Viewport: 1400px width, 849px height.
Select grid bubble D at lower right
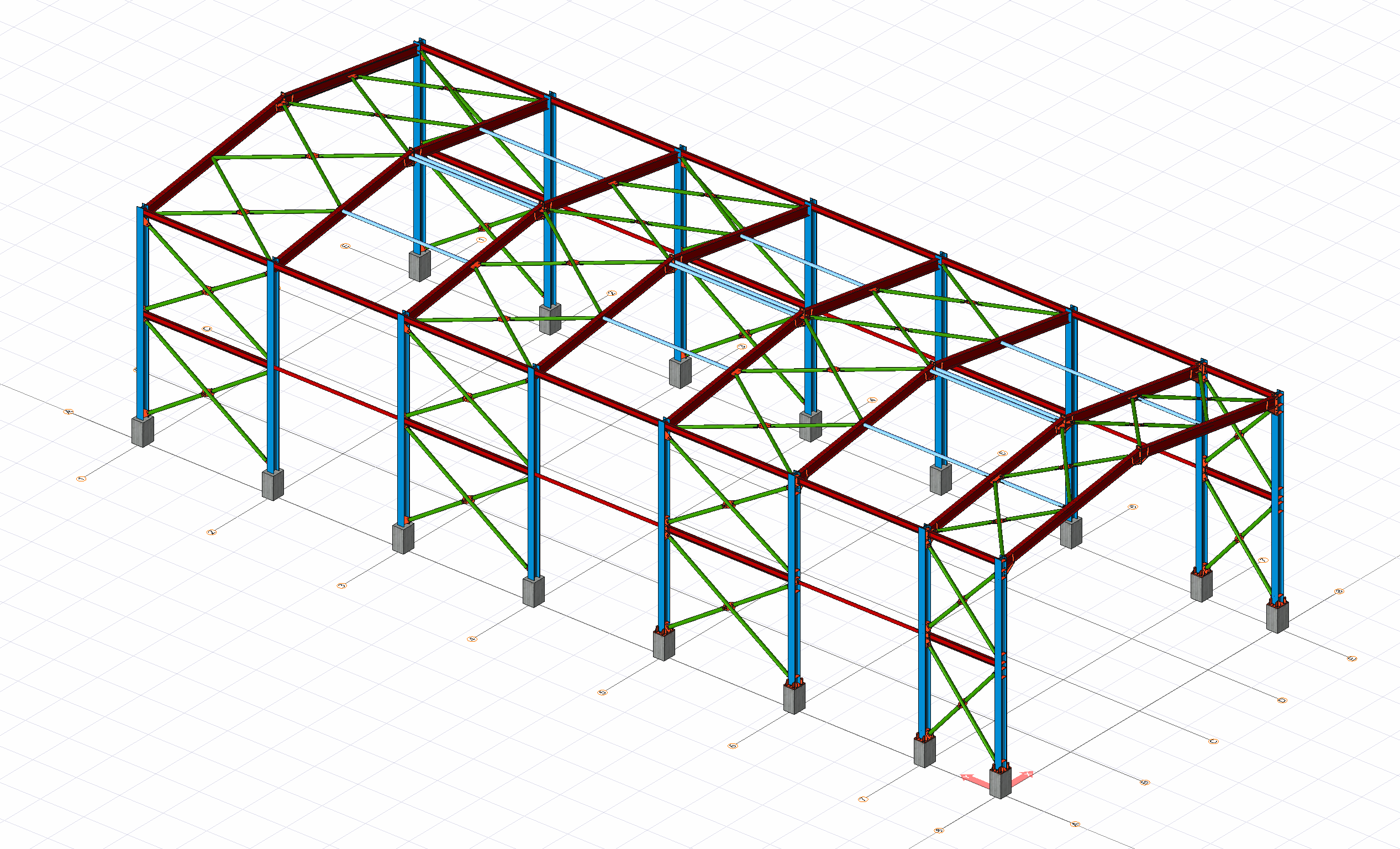pos(1282,700)
